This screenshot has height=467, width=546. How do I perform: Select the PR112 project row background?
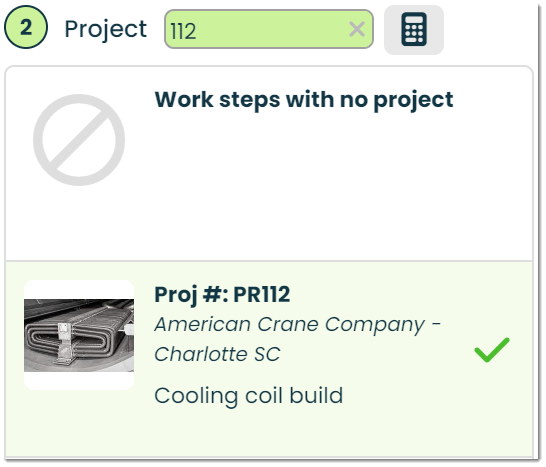pyautogui.click(x=269, y=359)
